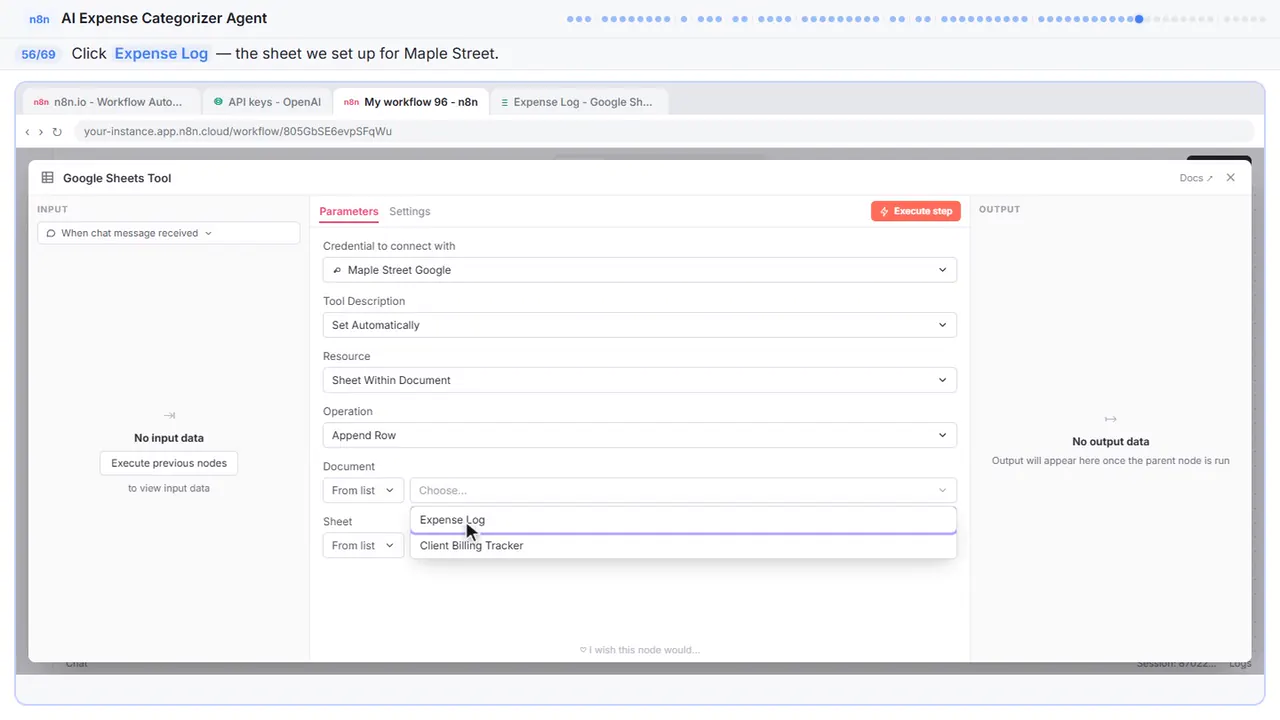The image size is (1280, 720).
Task: Click Execute previous nodes button
Action: (169, 463)
